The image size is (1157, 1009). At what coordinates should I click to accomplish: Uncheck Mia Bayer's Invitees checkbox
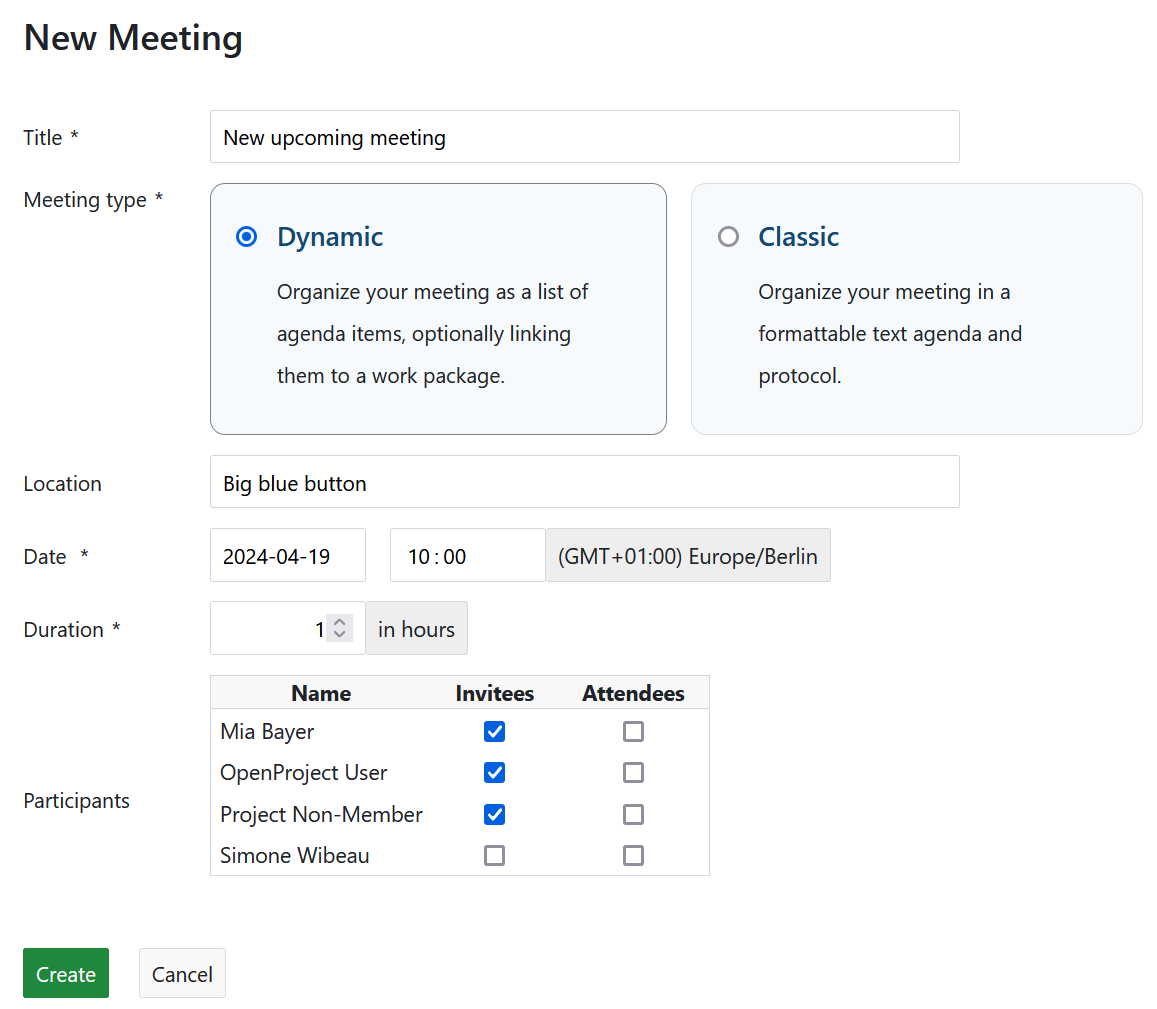(494, 732)
